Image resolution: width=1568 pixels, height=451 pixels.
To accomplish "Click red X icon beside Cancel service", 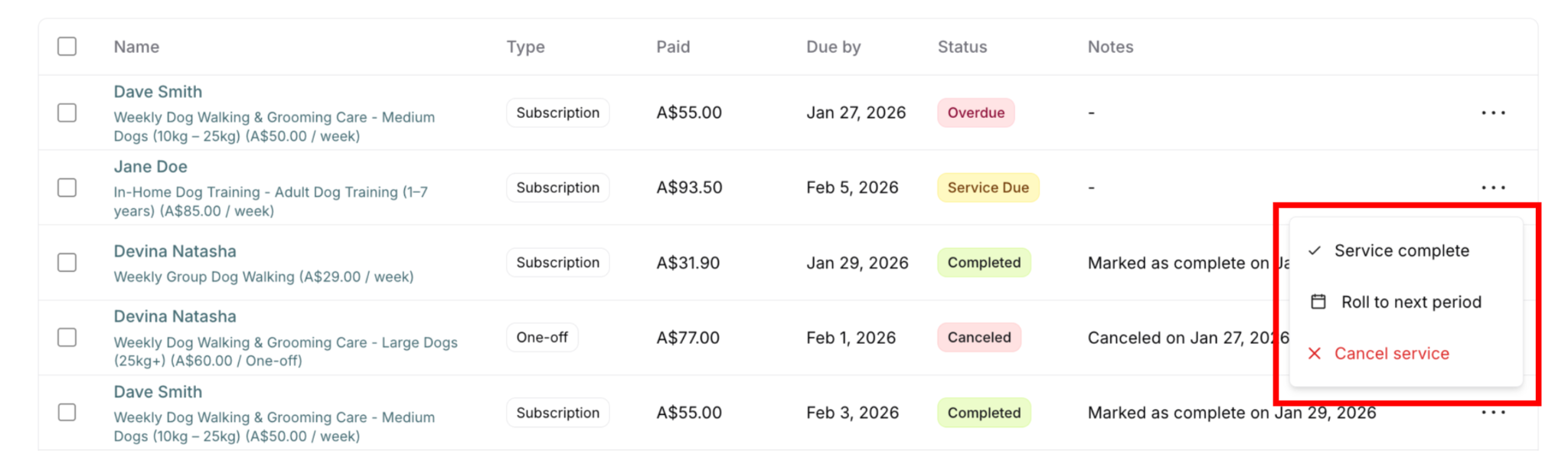I will pyautogui.click(x=1315, y=353).
